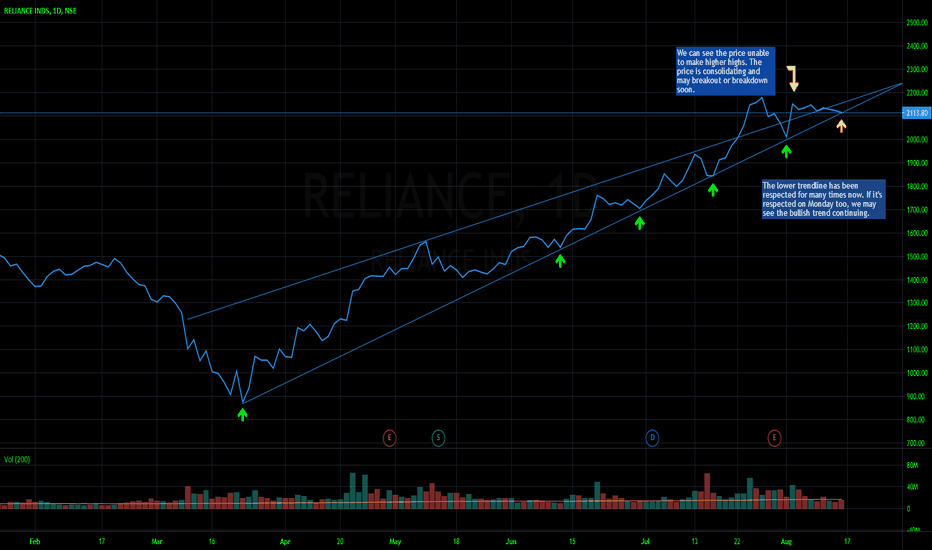Click the Jul date label on the time axis
932x550 pixels.
click(646, 541)
